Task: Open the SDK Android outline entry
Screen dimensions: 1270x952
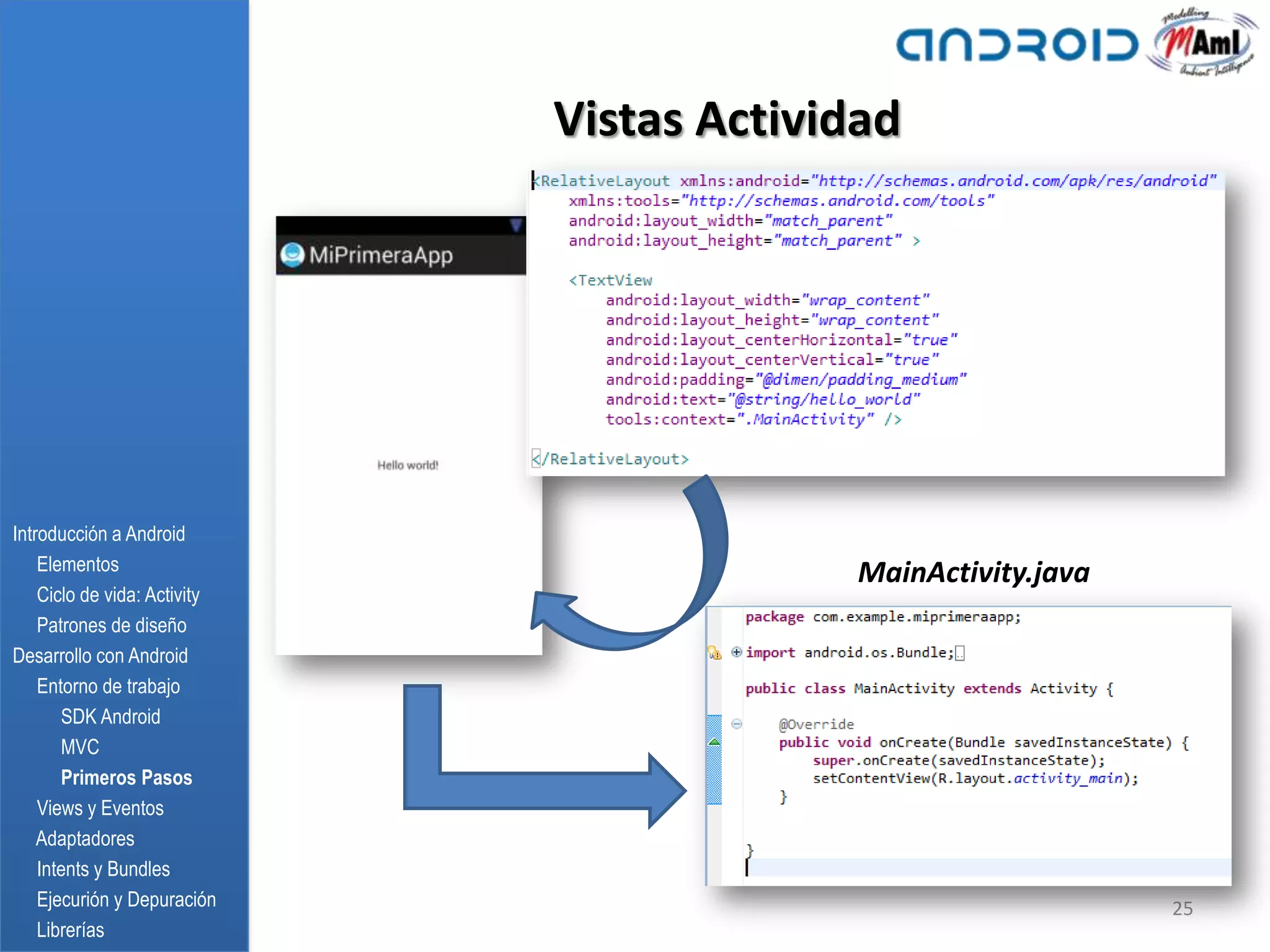Action: [x=110, y=716]
